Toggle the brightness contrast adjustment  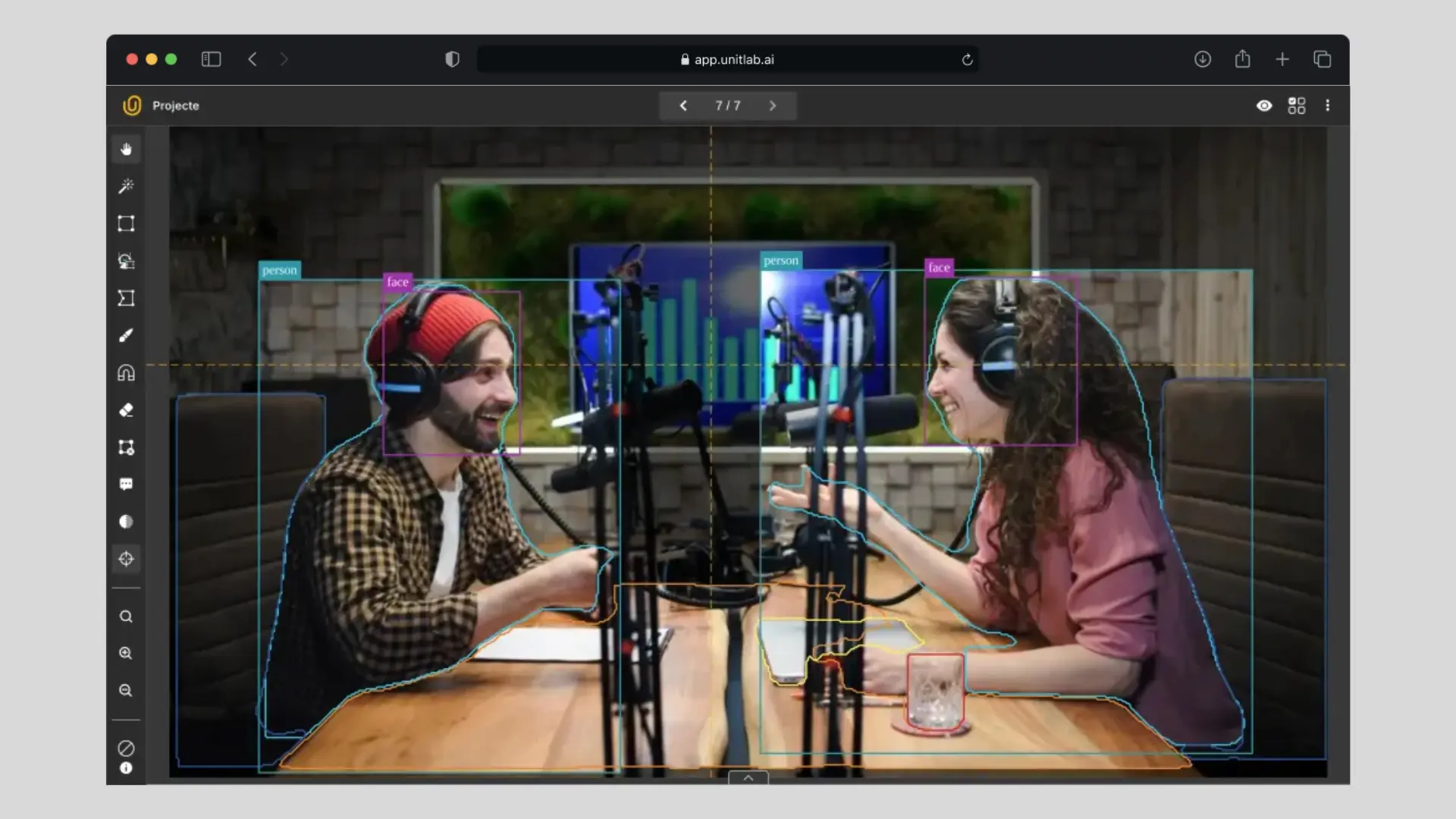[x=126, y=522]
